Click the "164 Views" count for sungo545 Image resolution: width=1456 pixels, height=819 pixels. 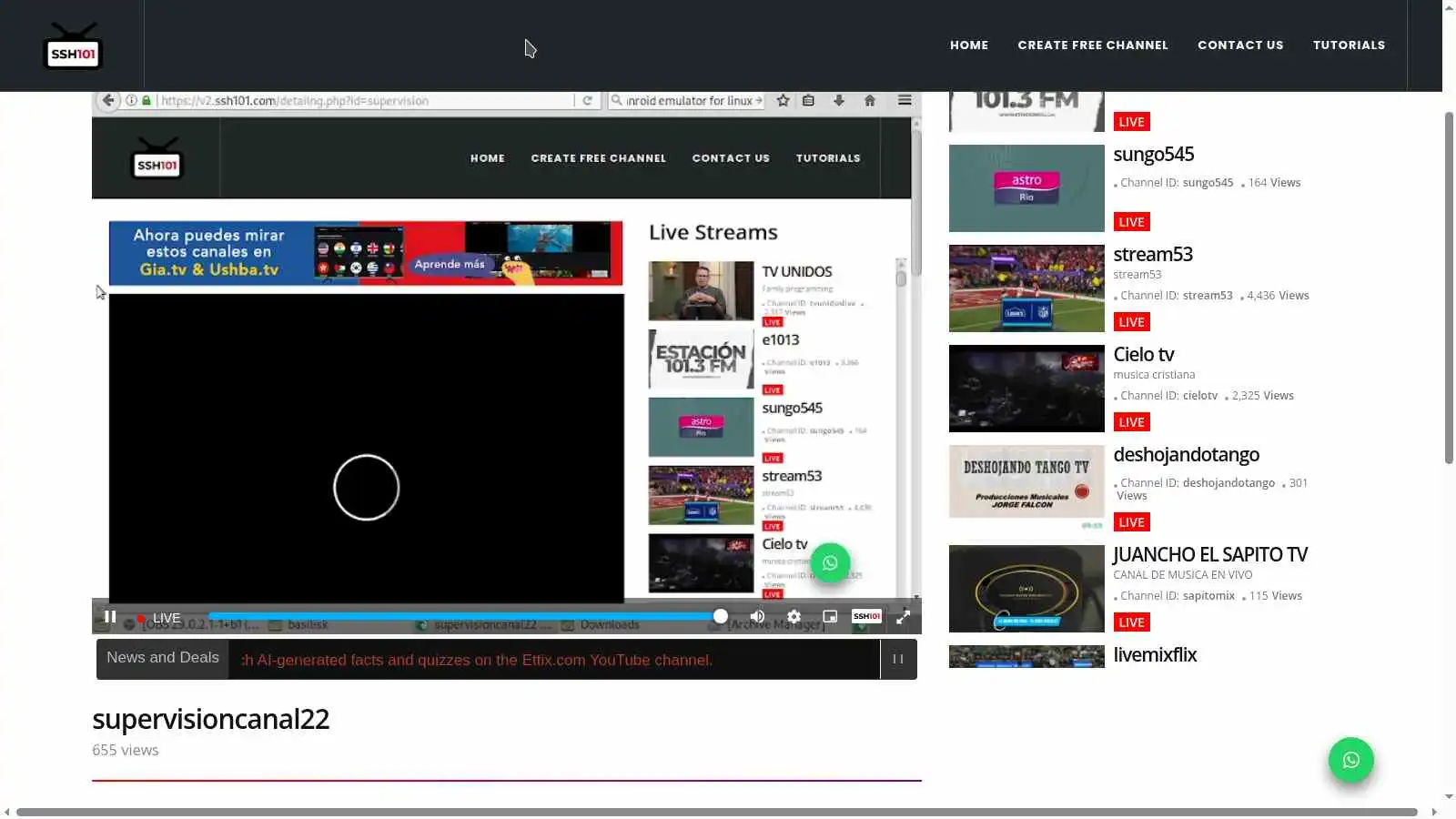[1274, 183]
